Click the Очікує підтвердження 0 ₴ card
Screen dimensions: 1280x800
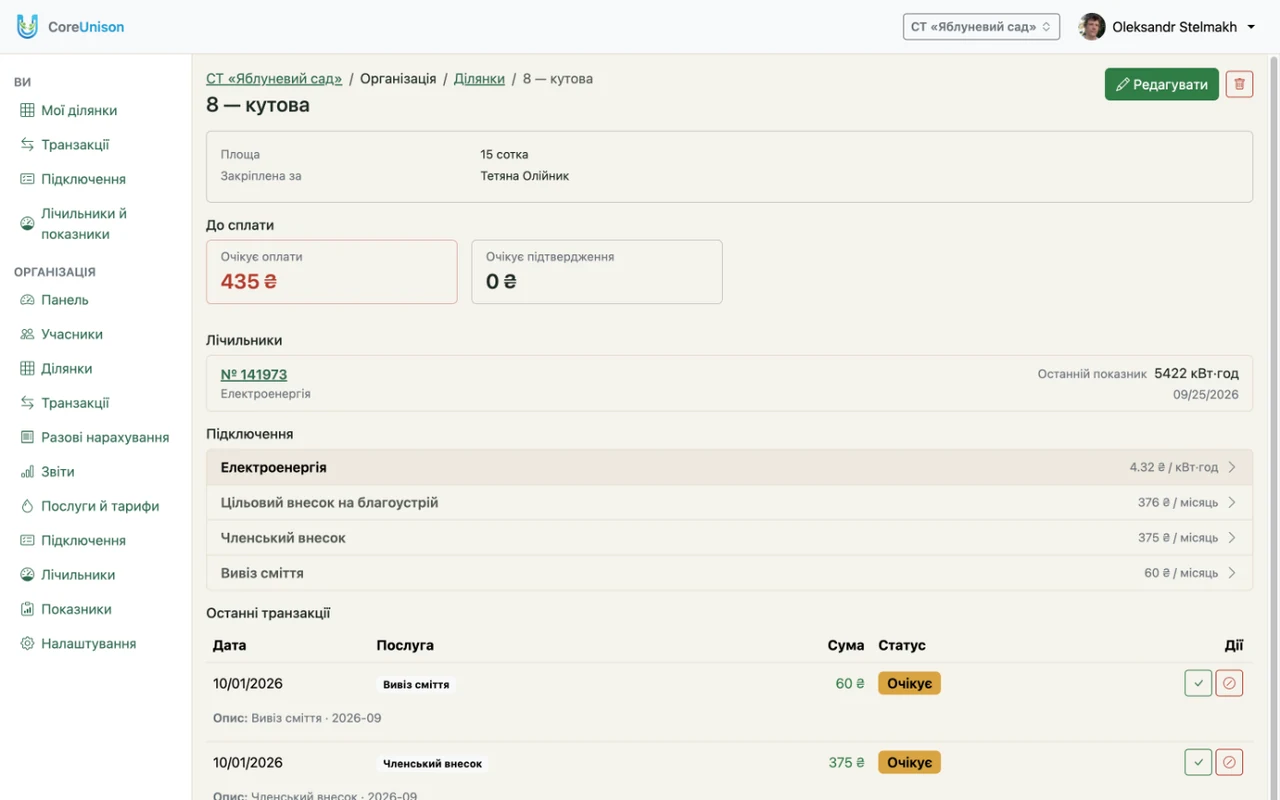[597, 272]
